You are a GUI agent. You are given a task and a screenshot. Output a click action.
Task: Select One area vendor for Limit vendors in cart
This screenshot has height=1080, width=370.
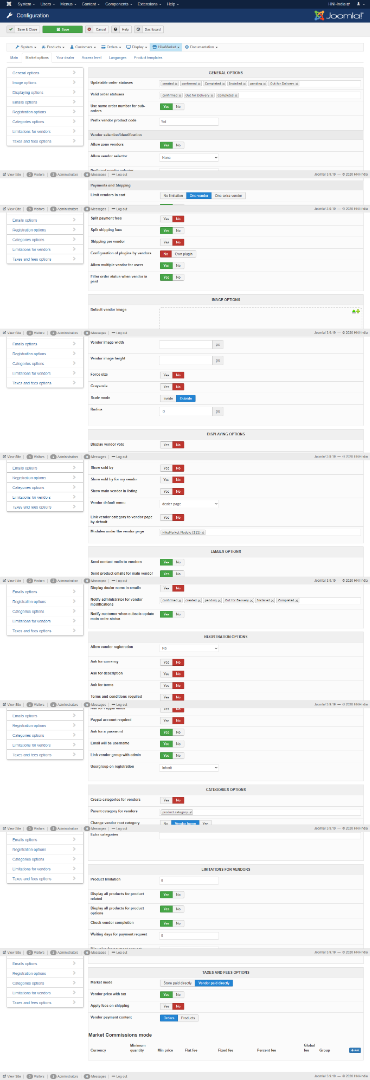229,196
